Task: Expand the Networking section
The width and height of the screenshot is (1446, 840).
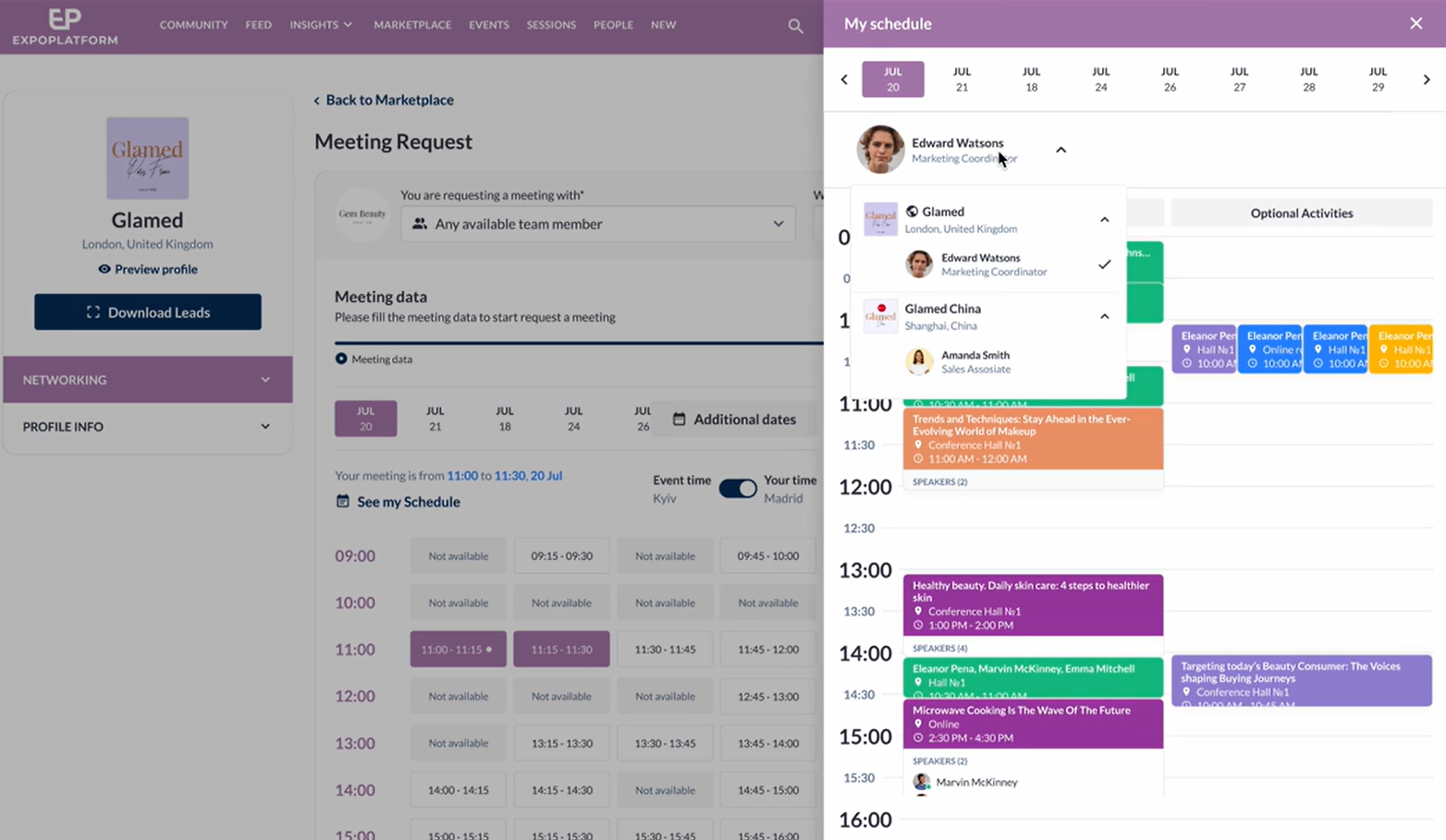Action: 148,380
